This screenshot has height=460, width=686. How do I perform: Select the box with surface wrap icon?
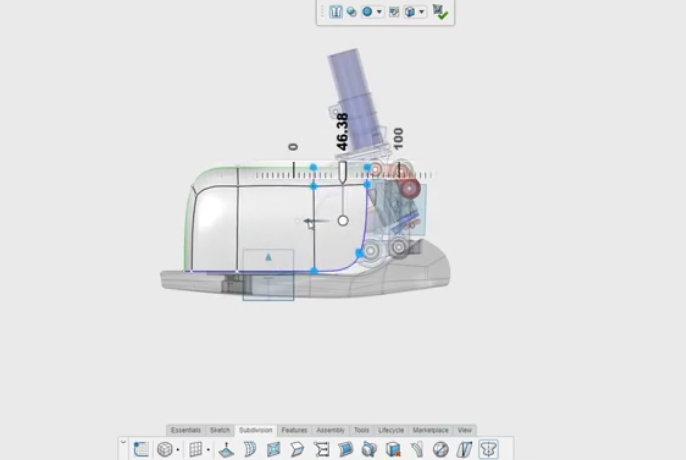point(369,449)
